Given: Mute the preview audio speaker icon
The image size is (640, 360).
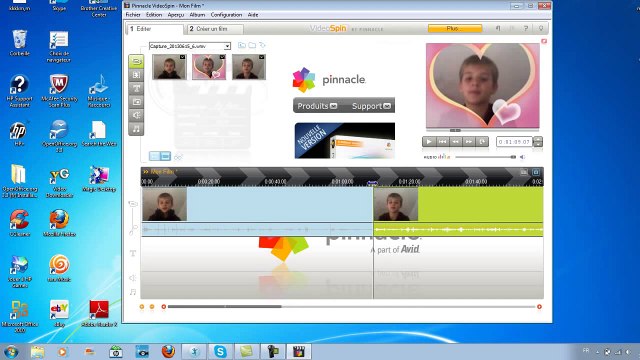Looking at the screenshot, I should [522, 157].
